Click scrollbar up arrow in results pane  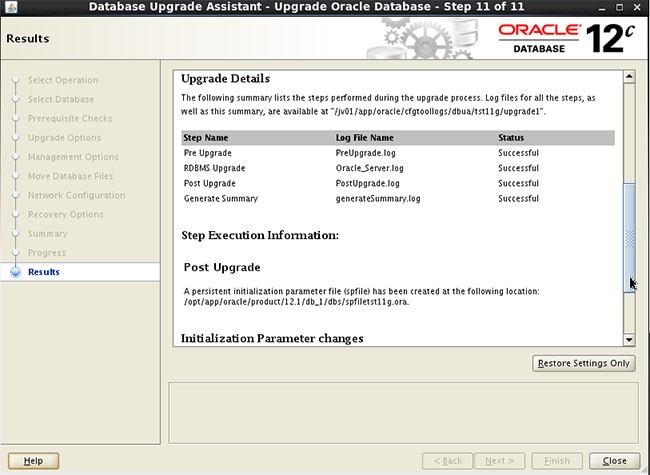[629, 76]
